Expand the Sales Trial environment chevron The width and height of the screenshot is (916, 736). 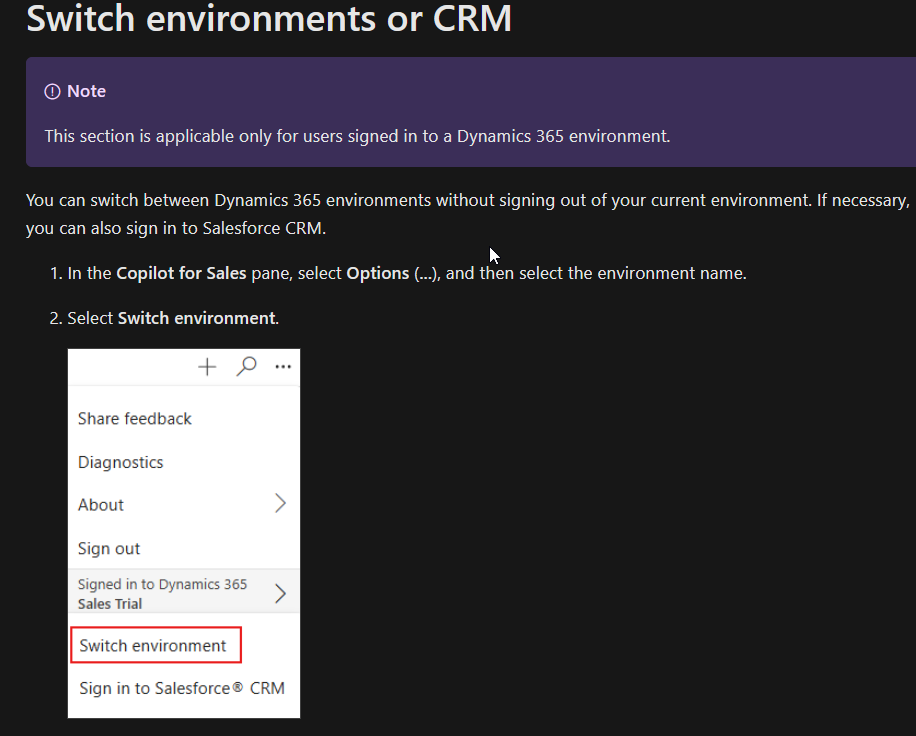(x=280, y=593)
